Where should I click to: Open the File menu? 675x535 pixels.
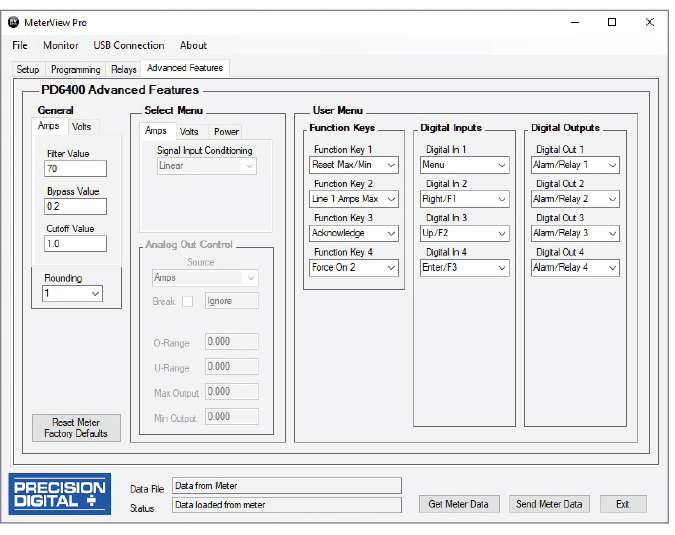point(20,45)
